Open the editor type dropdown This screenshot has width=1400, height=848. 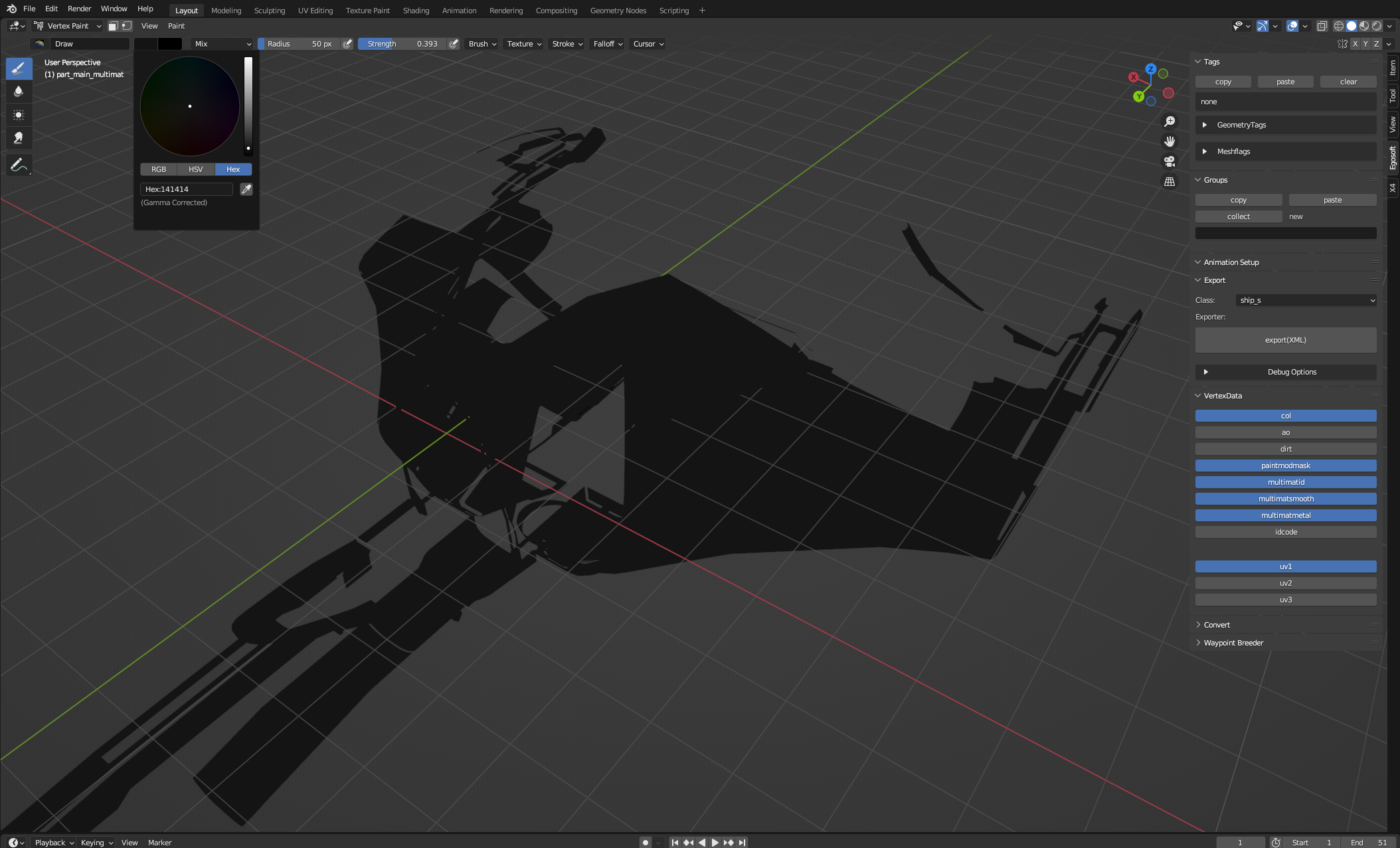pyautogui.click(x=17, y=26)
